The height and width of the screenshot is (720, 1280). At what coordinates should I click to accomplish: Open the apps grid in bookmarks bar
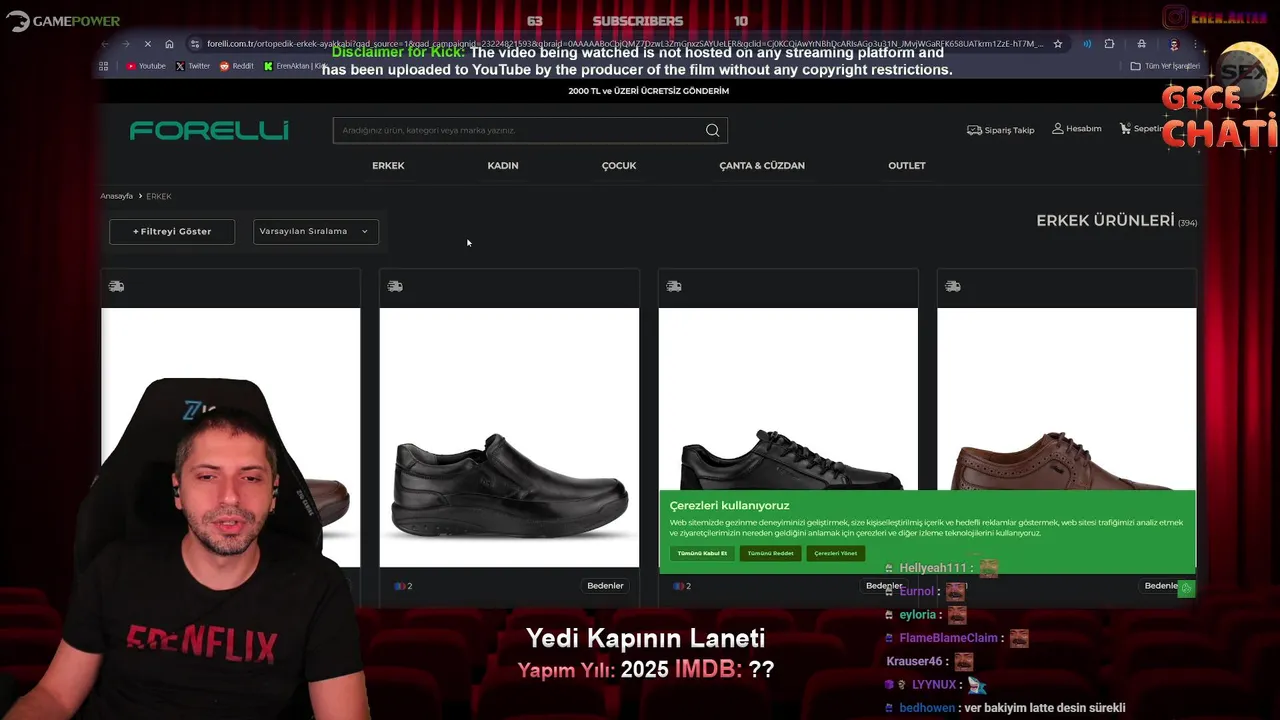click(104, 66)
